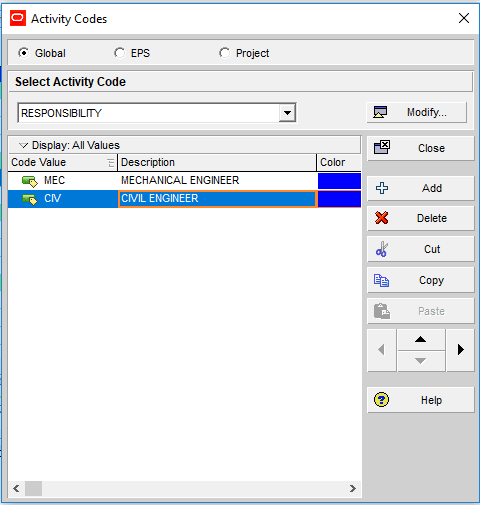Open blue color swatch for CIV row
480x505 pixels.
tap(339, 199)
